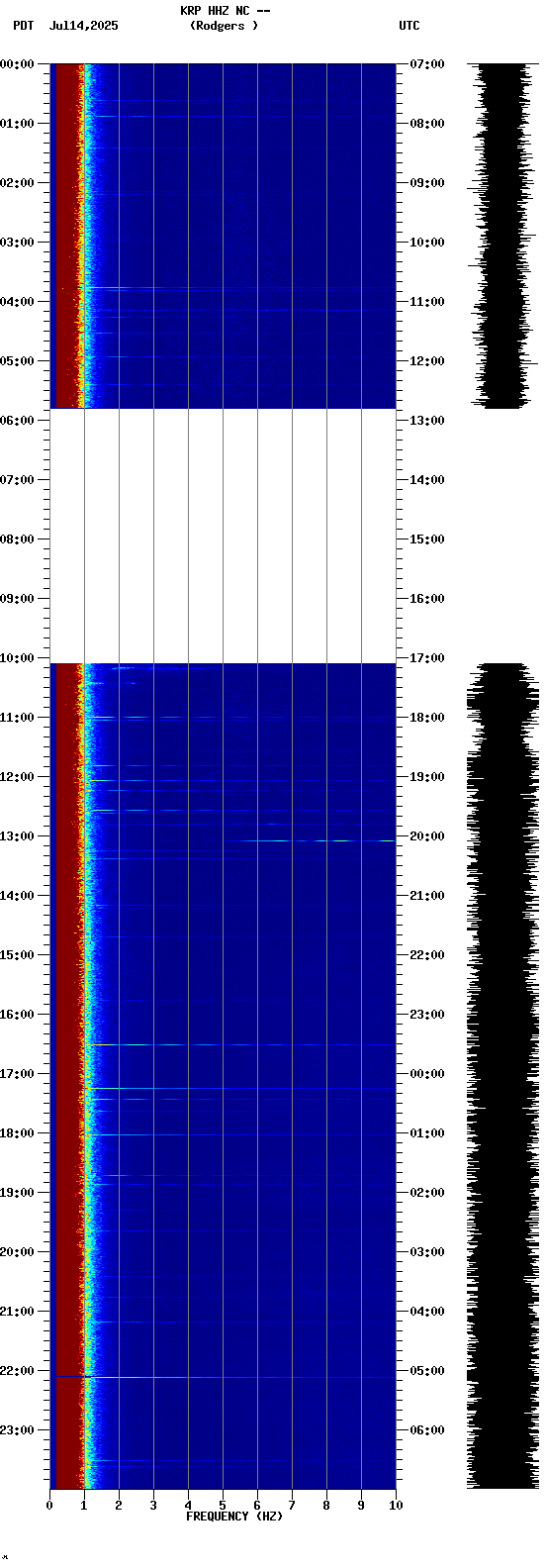This screenshot has width=546, height=1568.
Task: Select the UTC timezone header label
Action: 409,26
